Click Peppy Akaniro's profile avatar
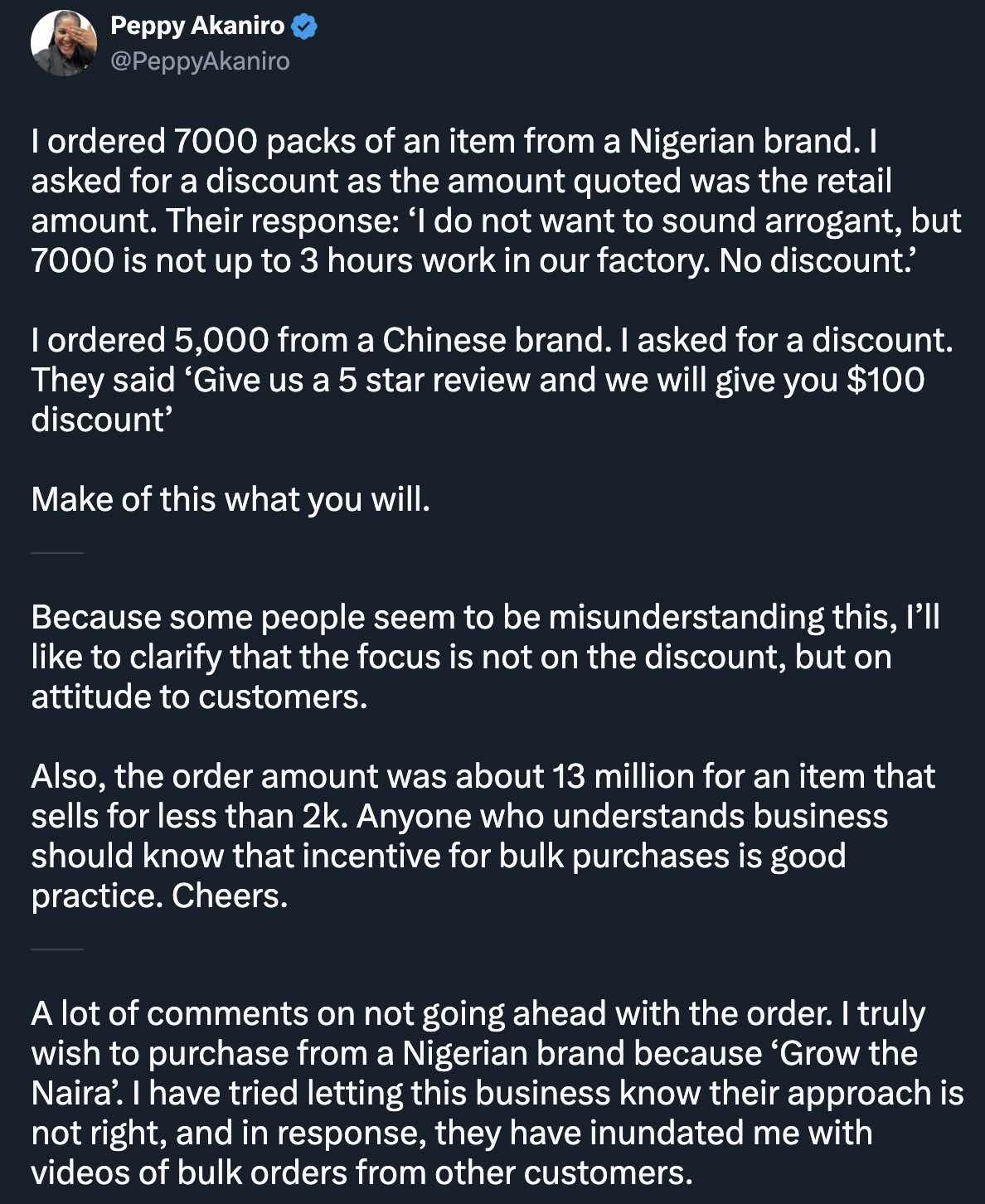This screenshot has width=985, height=1204. click(x=63, y=44)
